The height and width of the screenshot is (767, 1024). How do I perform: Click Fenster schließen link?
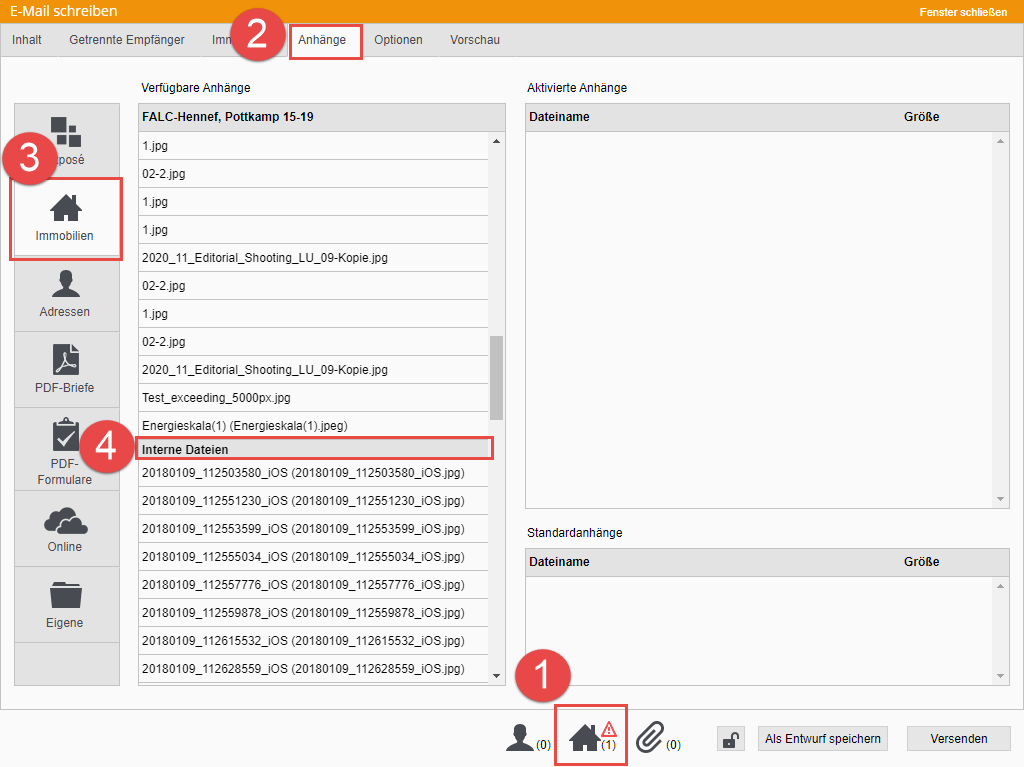click(963, 12)
